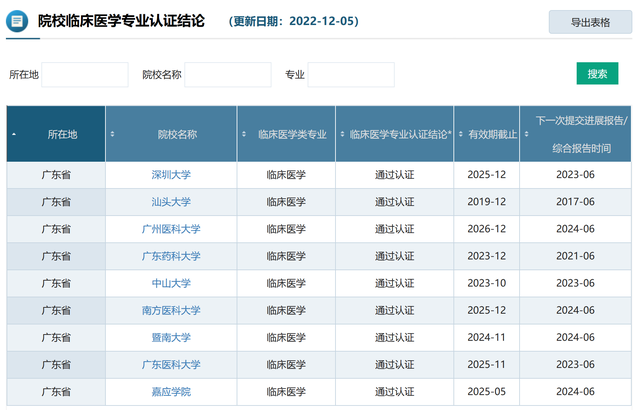This screenshot has width=640, height=410.
Task: Sort by 所在地 column arrow
Action: pos(14,134)
